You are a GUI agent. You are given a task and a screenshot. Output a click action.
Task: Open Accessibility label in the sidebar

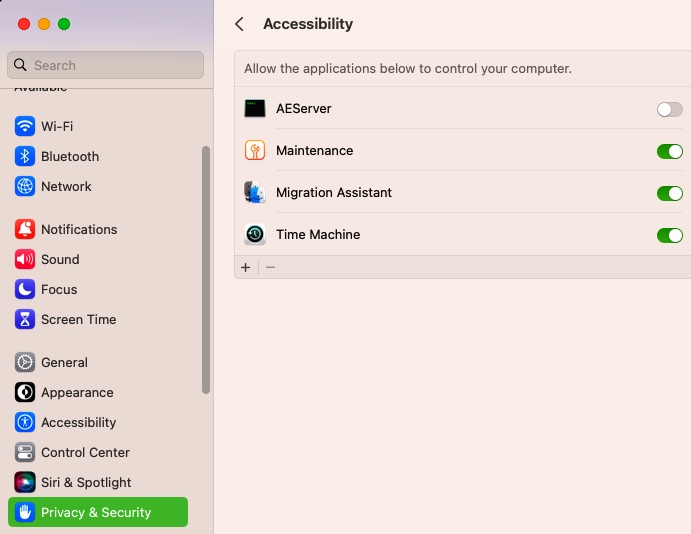coord(78,423)
